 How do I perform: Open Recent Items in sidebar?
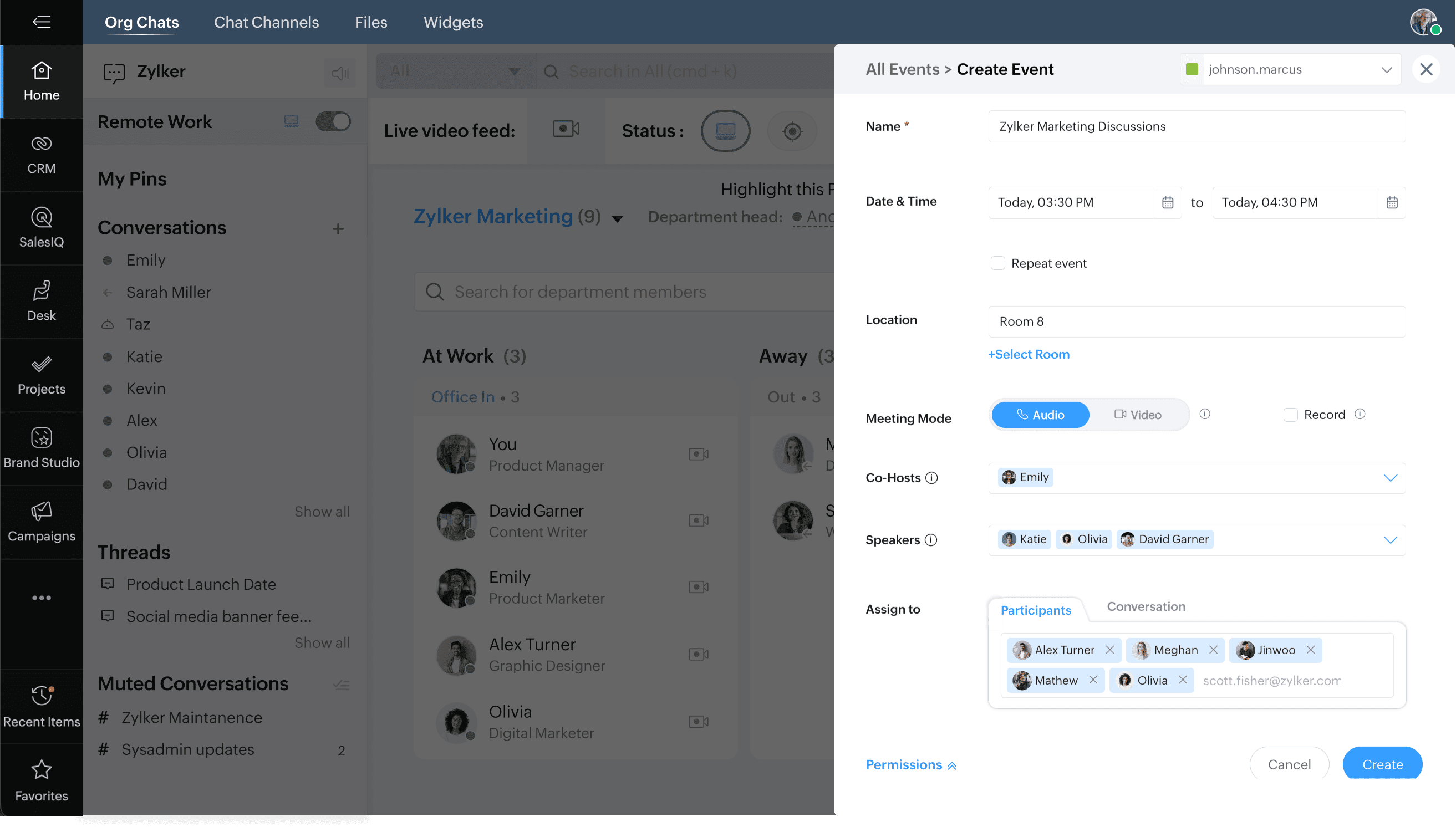tap(42, 706)
